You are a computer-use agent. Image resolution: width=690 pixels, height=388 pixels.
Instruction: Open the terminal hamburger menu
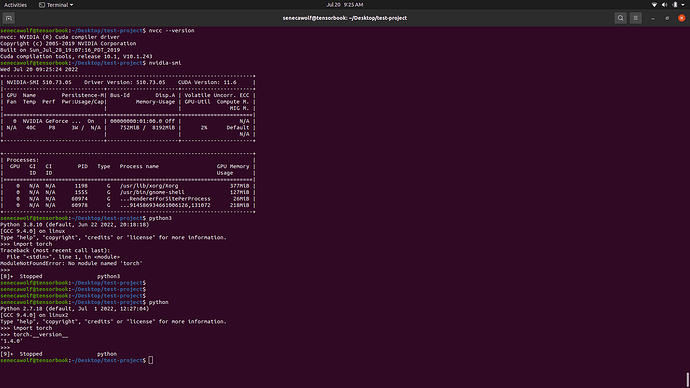pos(635,18)
